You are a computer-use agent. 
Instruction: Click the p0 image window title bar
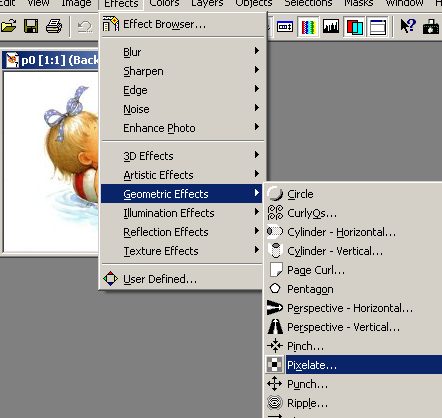51,60
